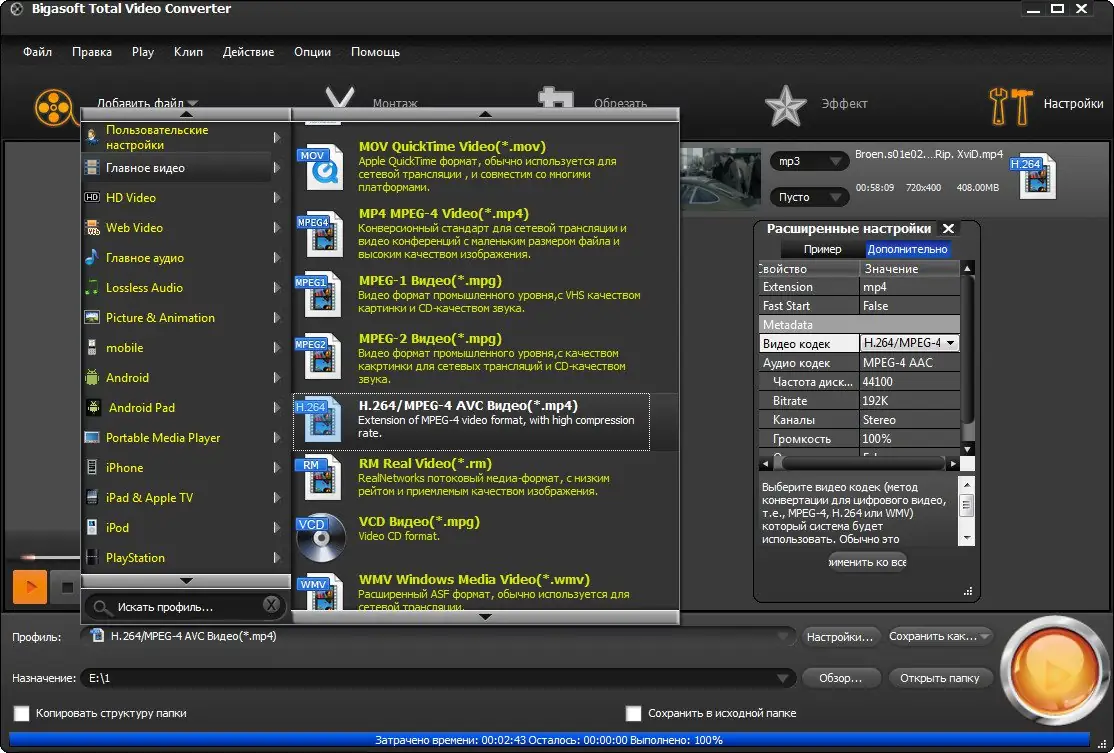This screenshot has height=753, width=1114.
Task: Open the mp3 audio track dropdown
Action: (808, 161)
